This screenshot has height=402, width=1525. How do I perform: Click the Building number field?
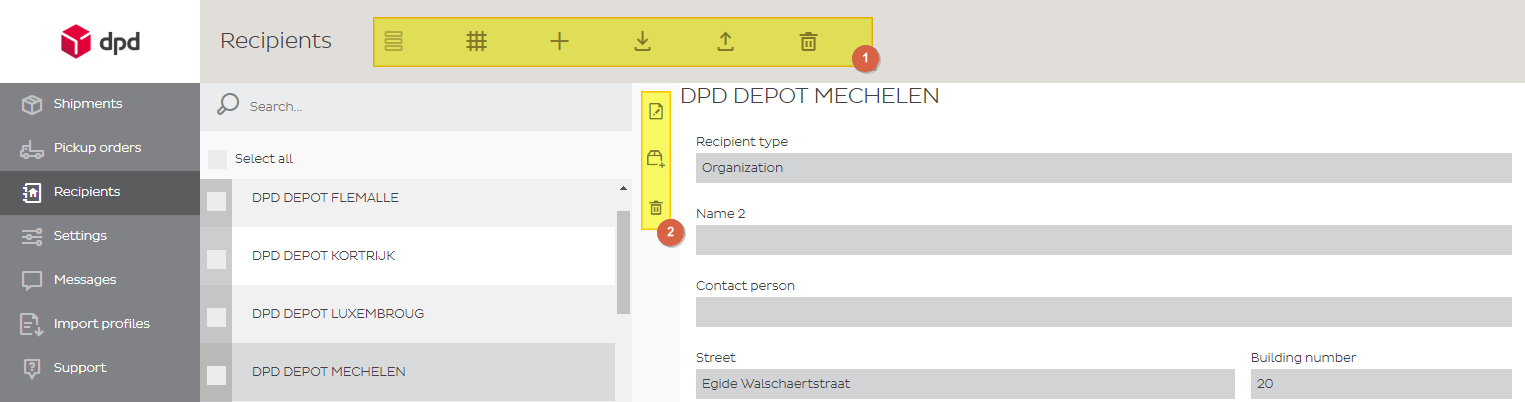(1381, 384)
